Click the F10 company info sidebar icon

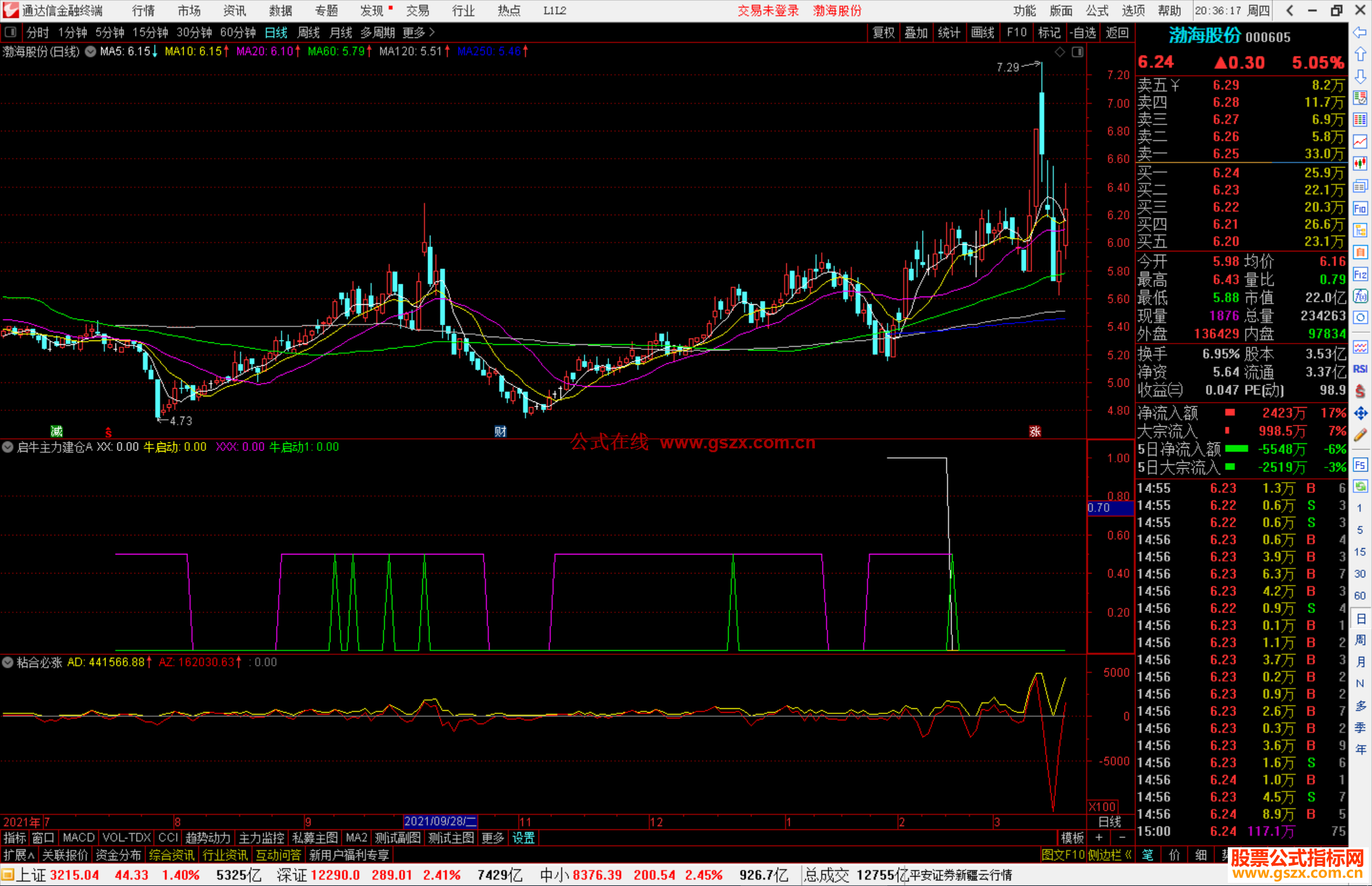coord(1360,208)
